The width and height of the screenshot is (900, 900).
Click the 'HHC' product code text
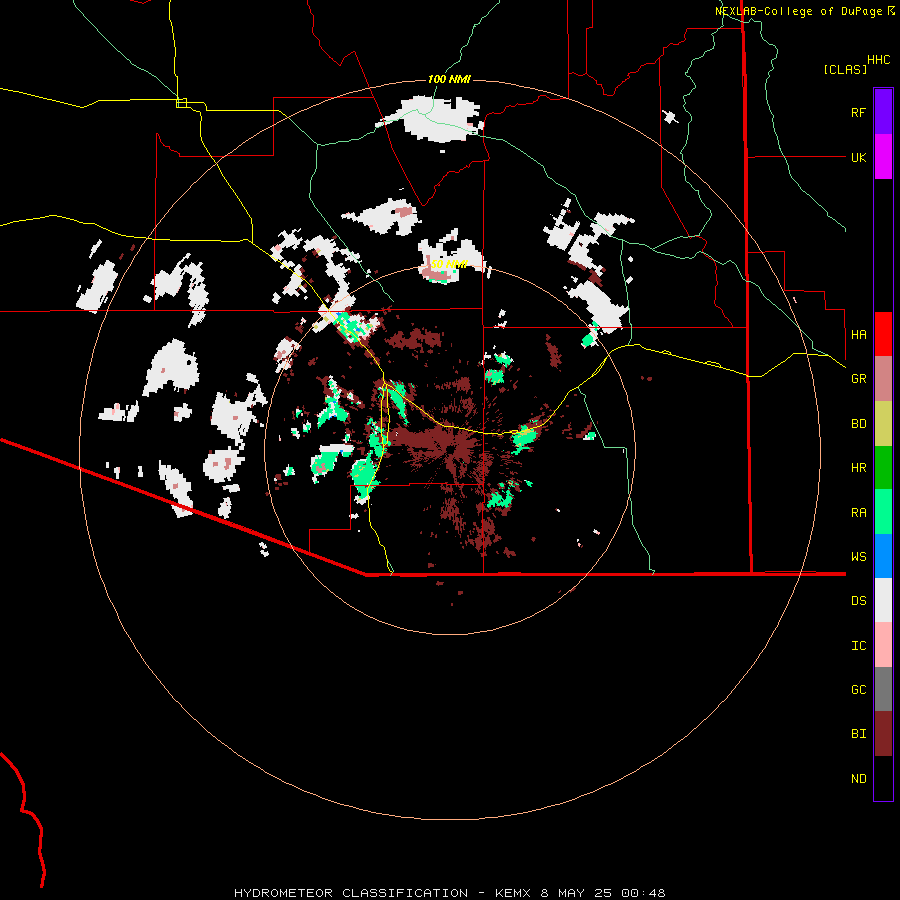[x=879, y=60]
